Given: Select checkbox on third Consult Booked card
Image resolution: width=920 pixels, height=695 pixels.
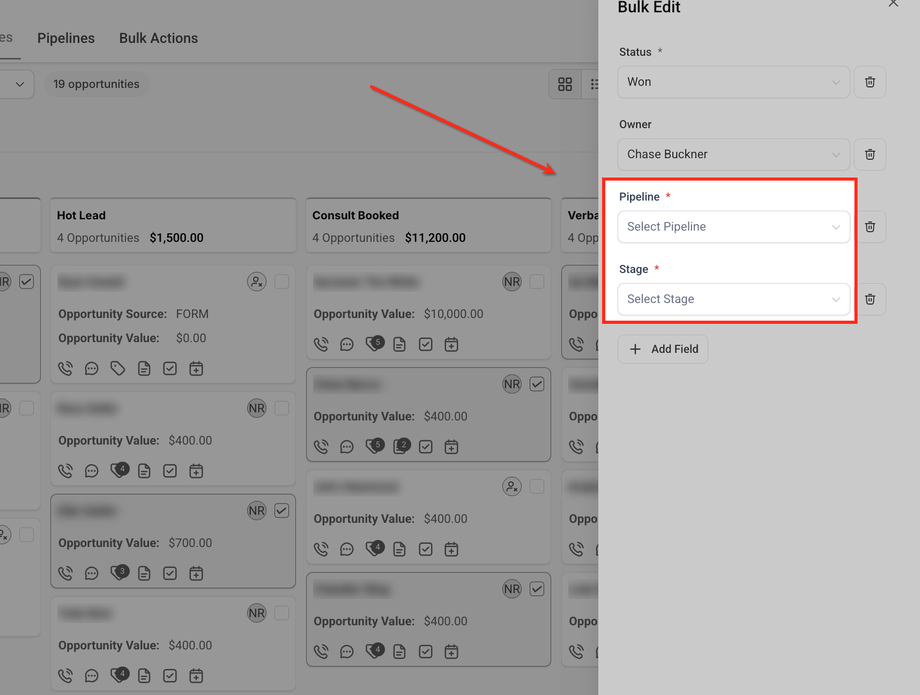Looking at the screenshot, I should point(537,486).
